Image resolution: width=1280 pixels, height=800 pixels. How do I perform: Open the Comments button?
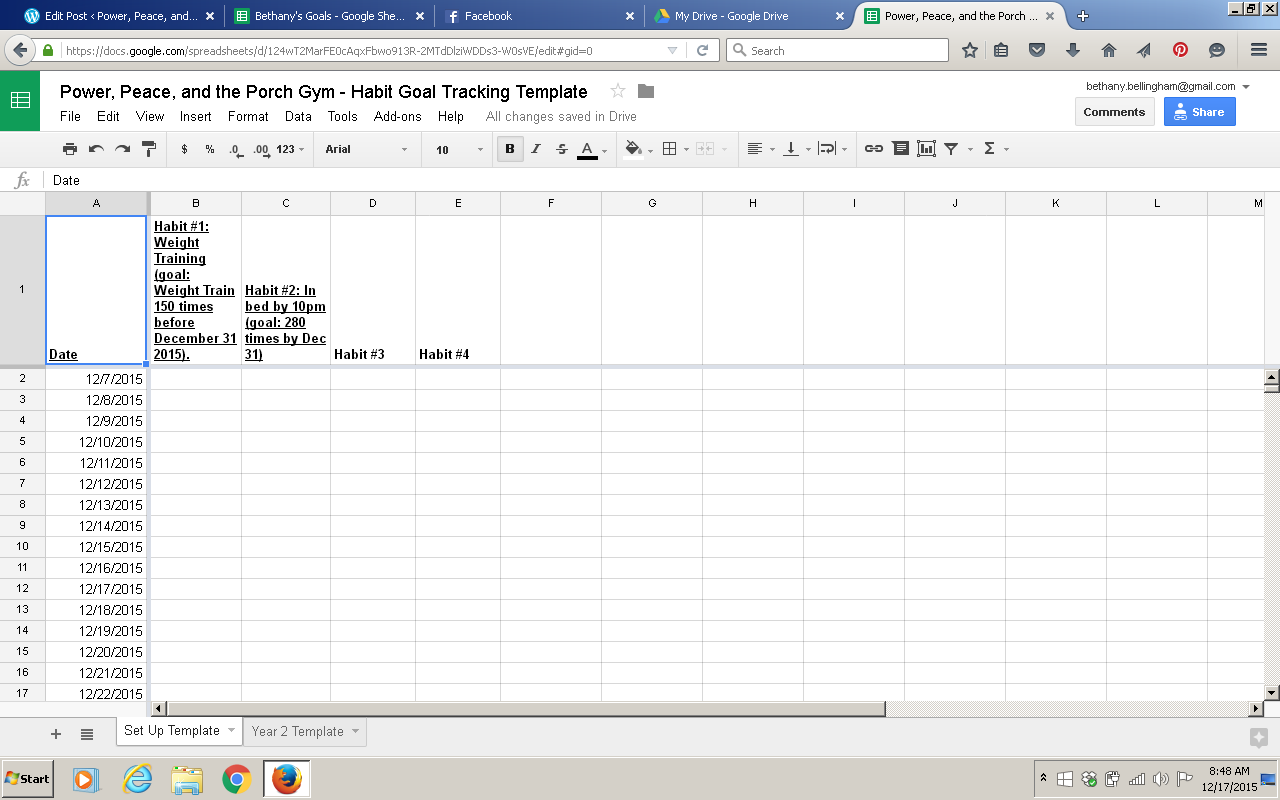pyautogui.click(x=1114, y=112)
